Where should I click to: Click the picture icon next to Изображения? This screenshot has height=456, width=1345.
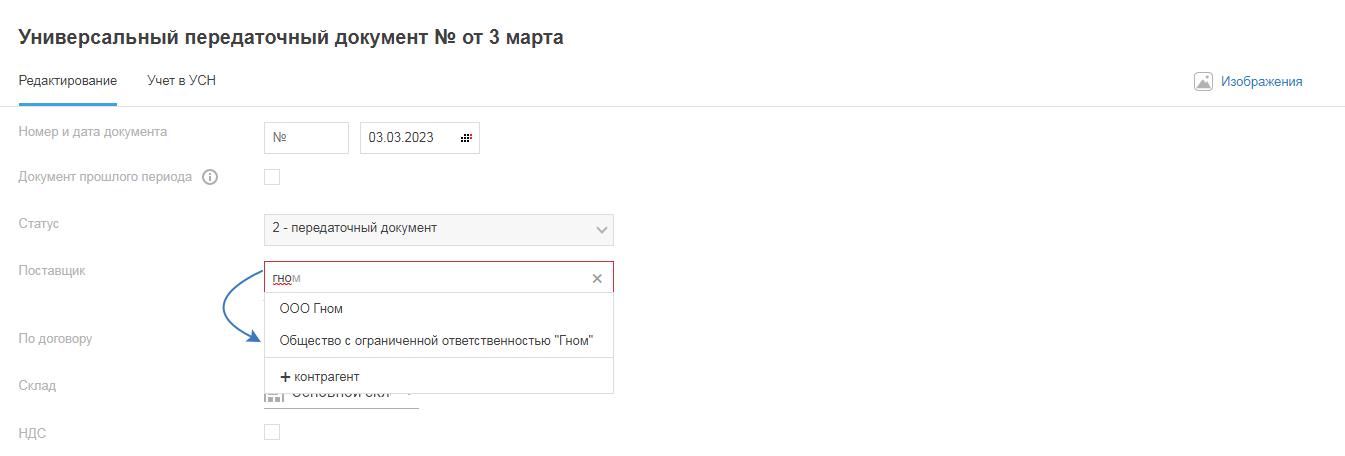pyautogui.click(x=1203, y=82)
